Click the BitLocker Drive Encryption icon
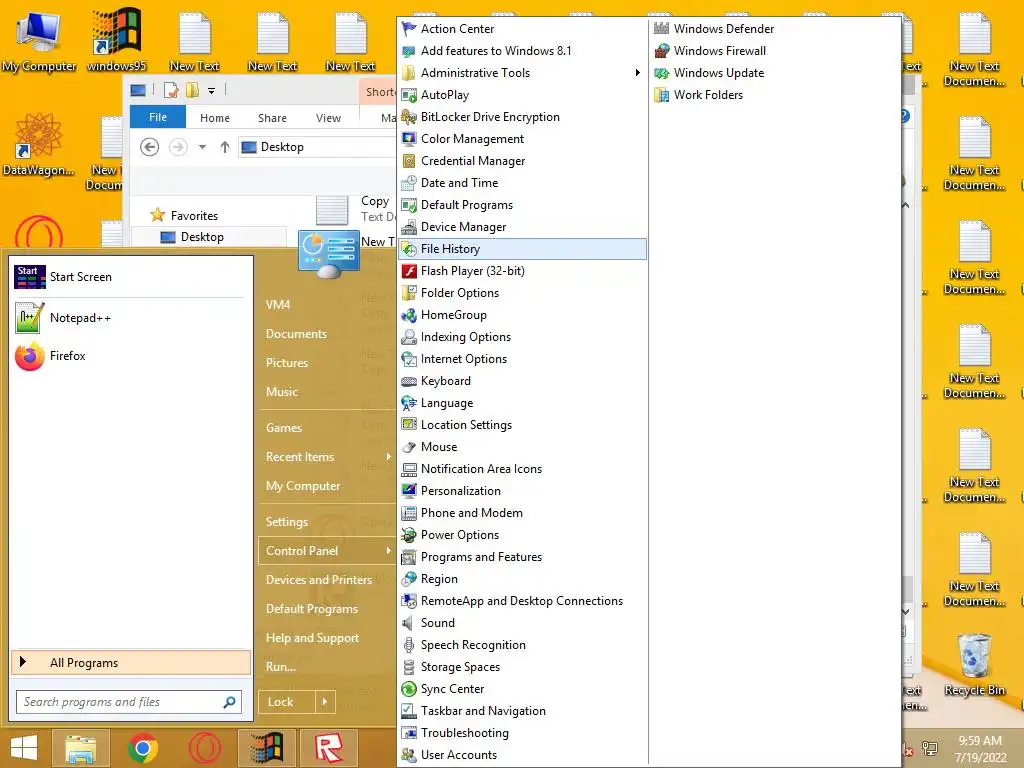This screenshot has height=768, width=1024. pos(409,117)
